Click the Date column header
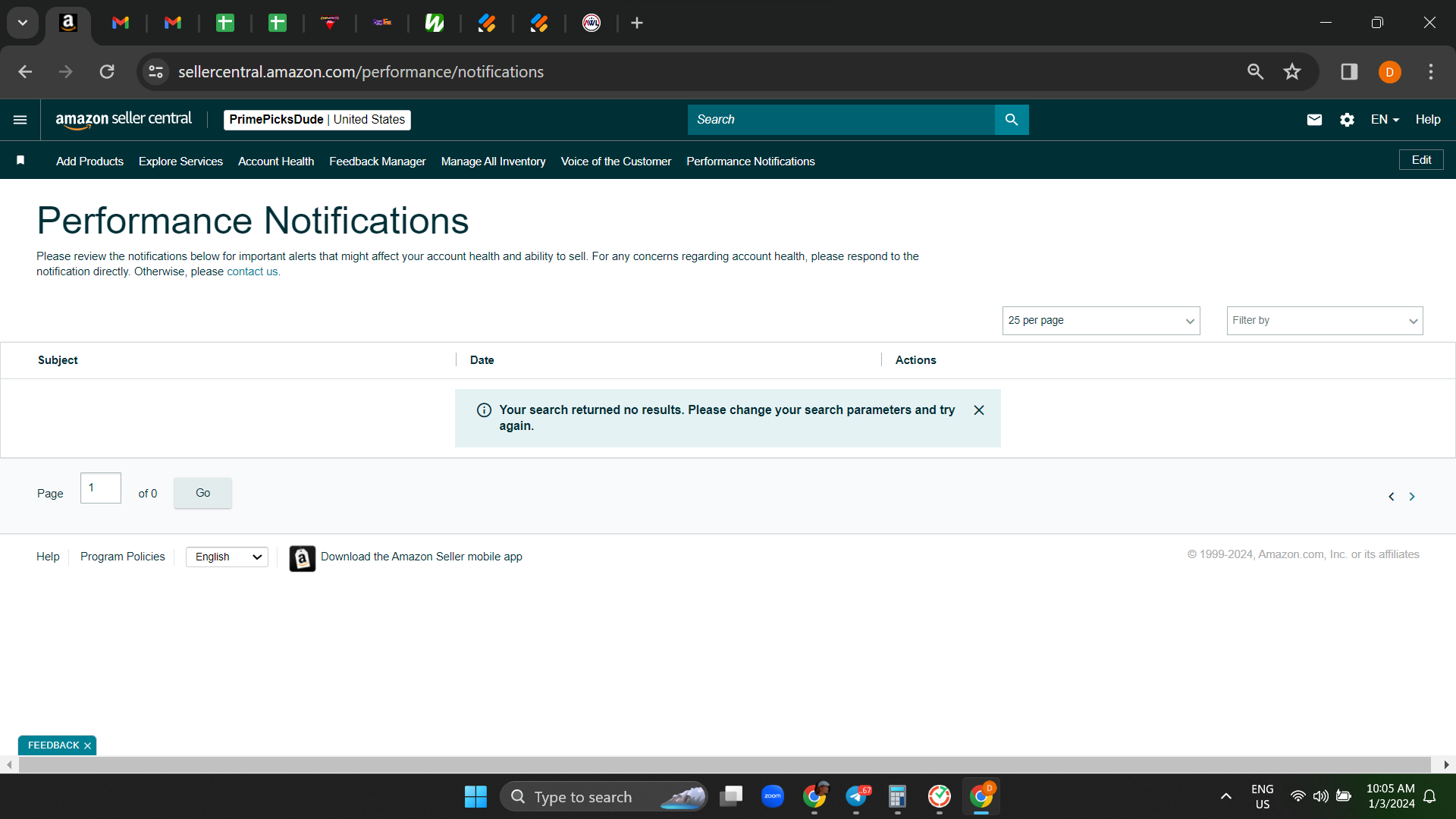Viewport: 1456px width, 819px height. click(x=482, y=361)
